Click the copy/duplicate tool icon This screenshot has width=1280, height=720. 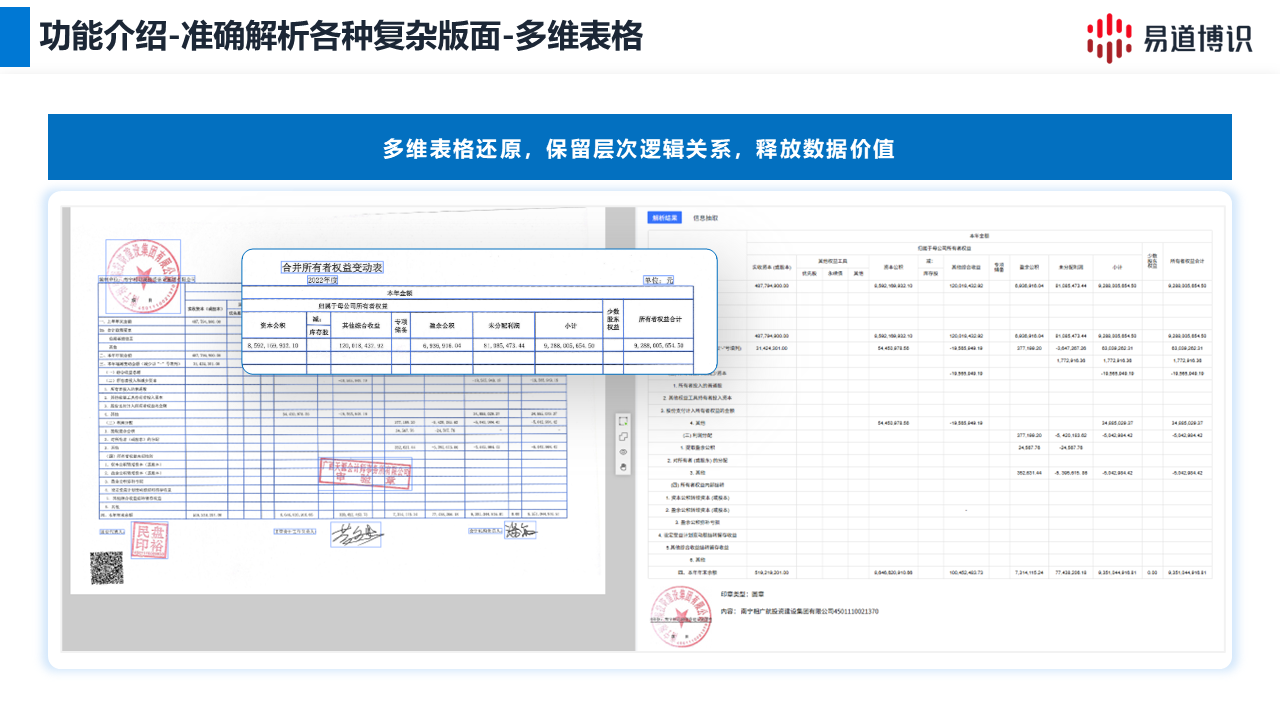pos(623,436)
